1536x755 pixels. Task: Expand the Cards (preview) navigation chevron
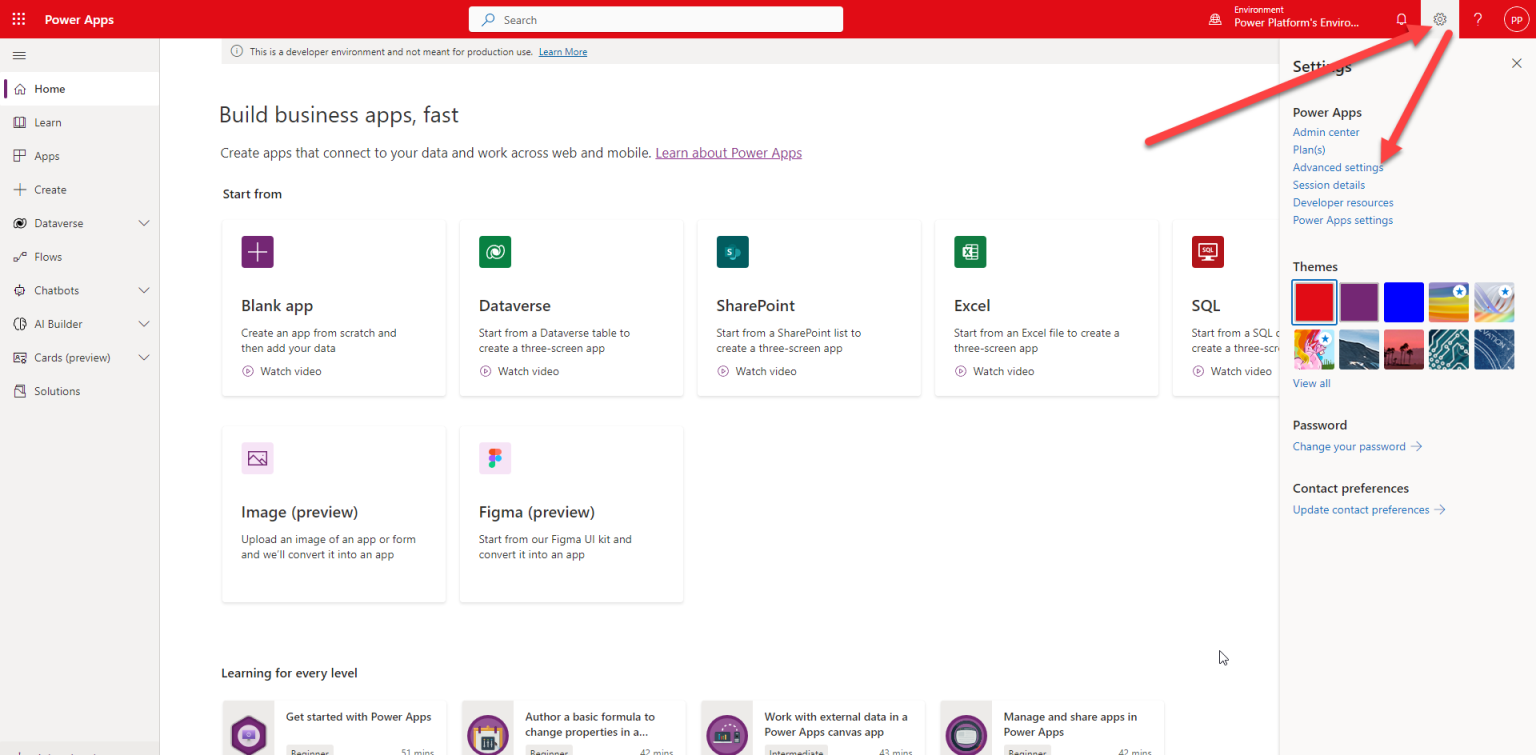144,357
